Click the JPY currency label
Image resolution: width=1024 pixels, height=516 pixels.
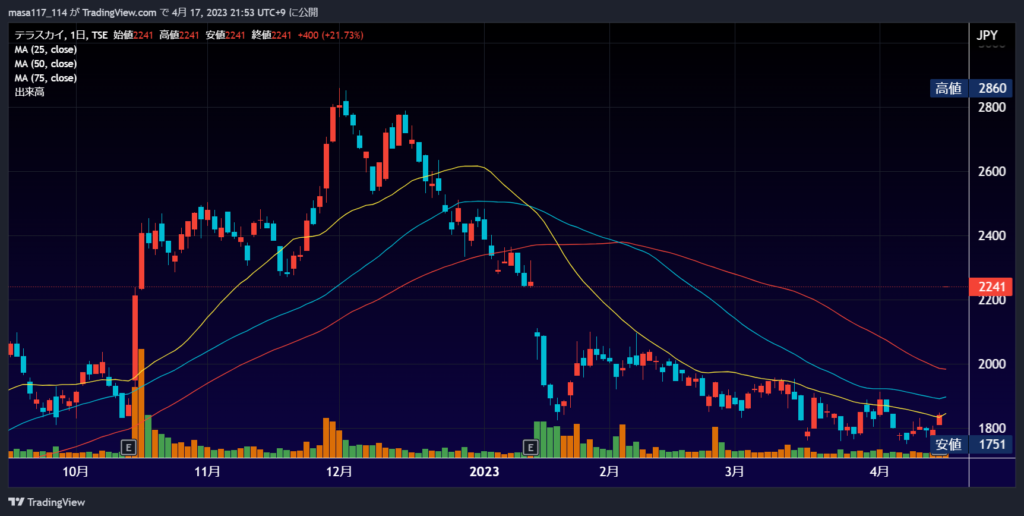pyautogui.click(x=987, y=36)
